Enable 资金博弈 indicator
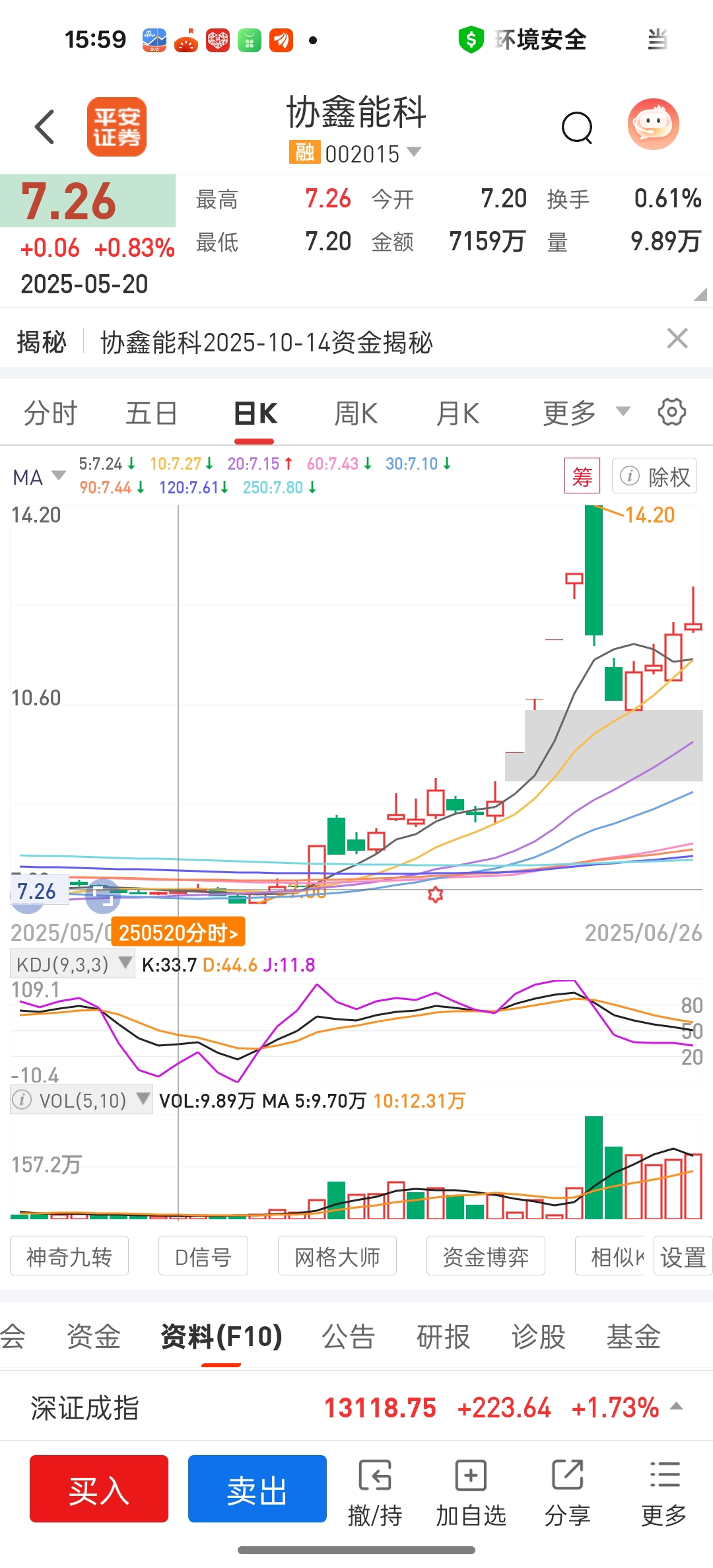This screenshot has width=713, height=1568. 486,1257
